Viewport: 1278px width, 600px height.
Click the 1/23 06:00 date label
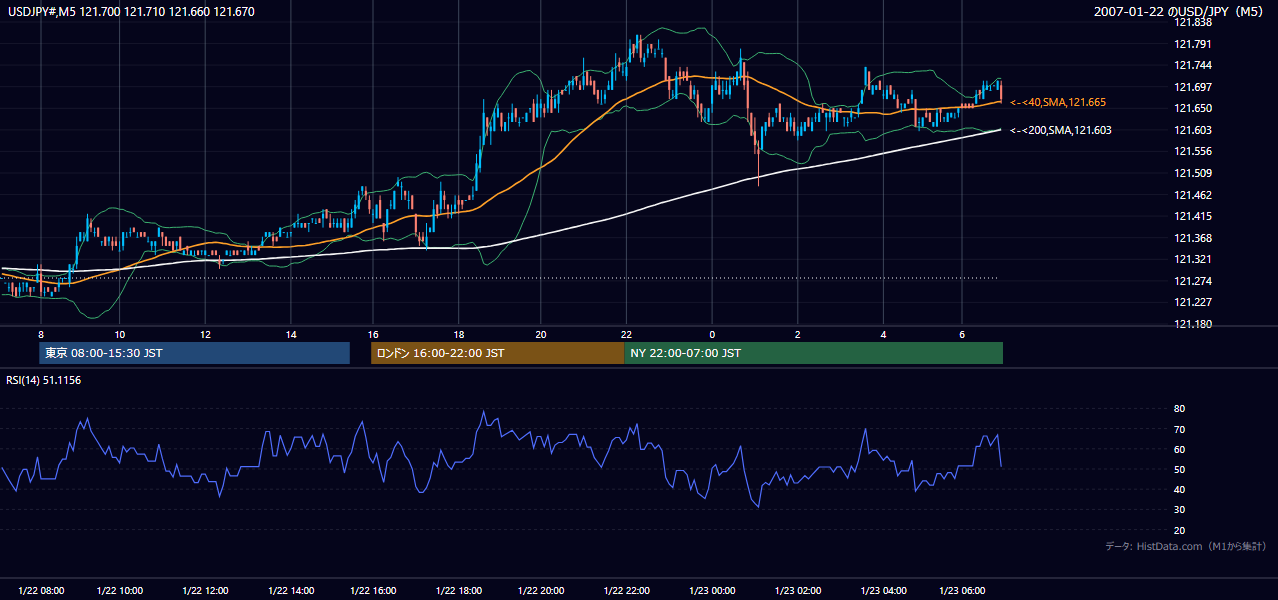point(962,590)
